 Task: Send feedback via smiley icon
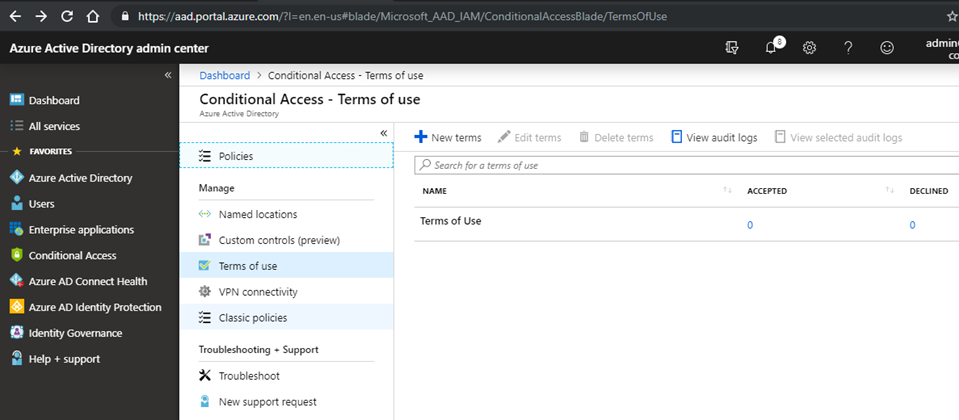tap(887, 48)
